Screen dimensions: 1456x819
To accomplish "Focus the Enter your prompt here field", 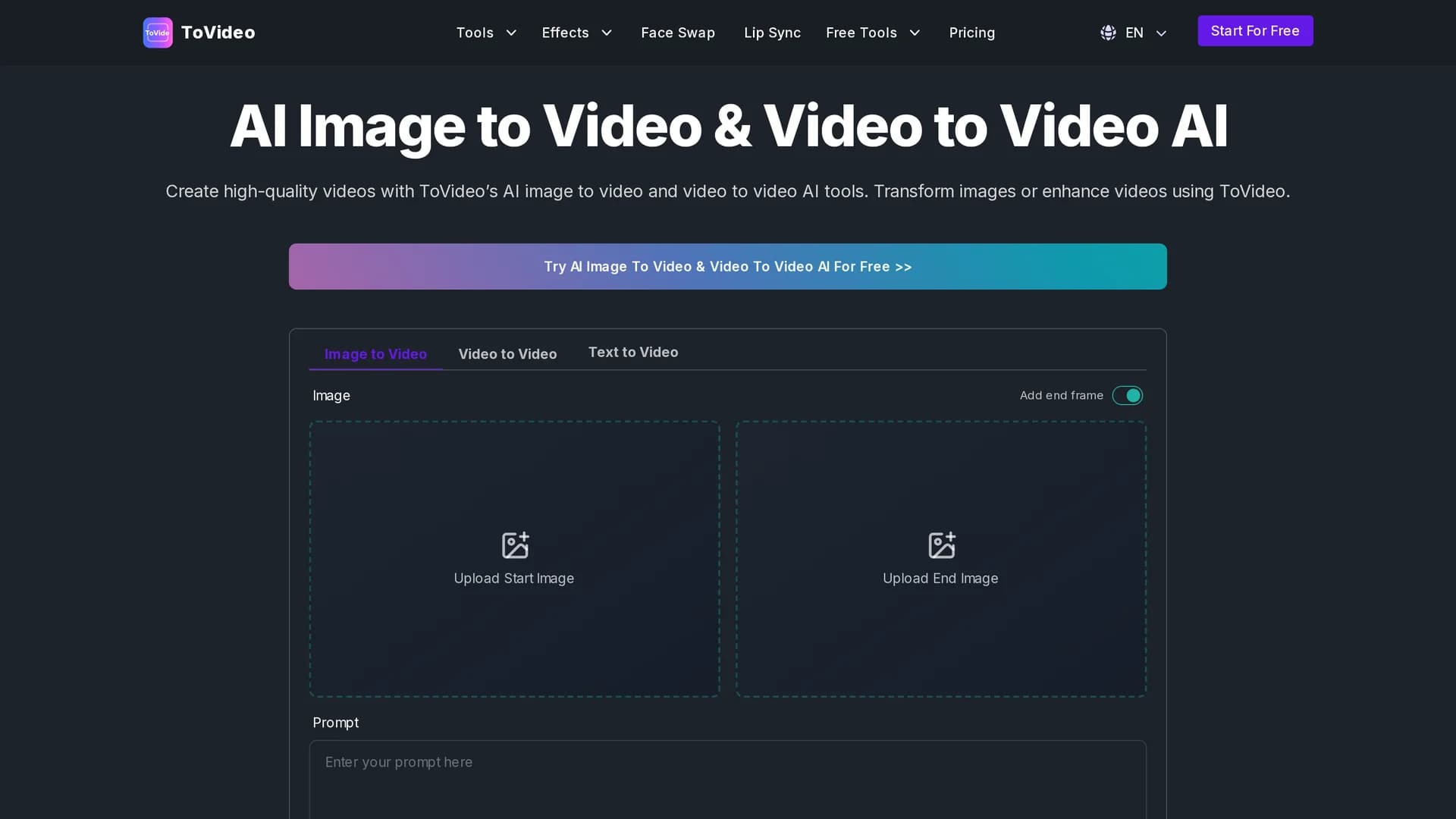I will [727, 780].
